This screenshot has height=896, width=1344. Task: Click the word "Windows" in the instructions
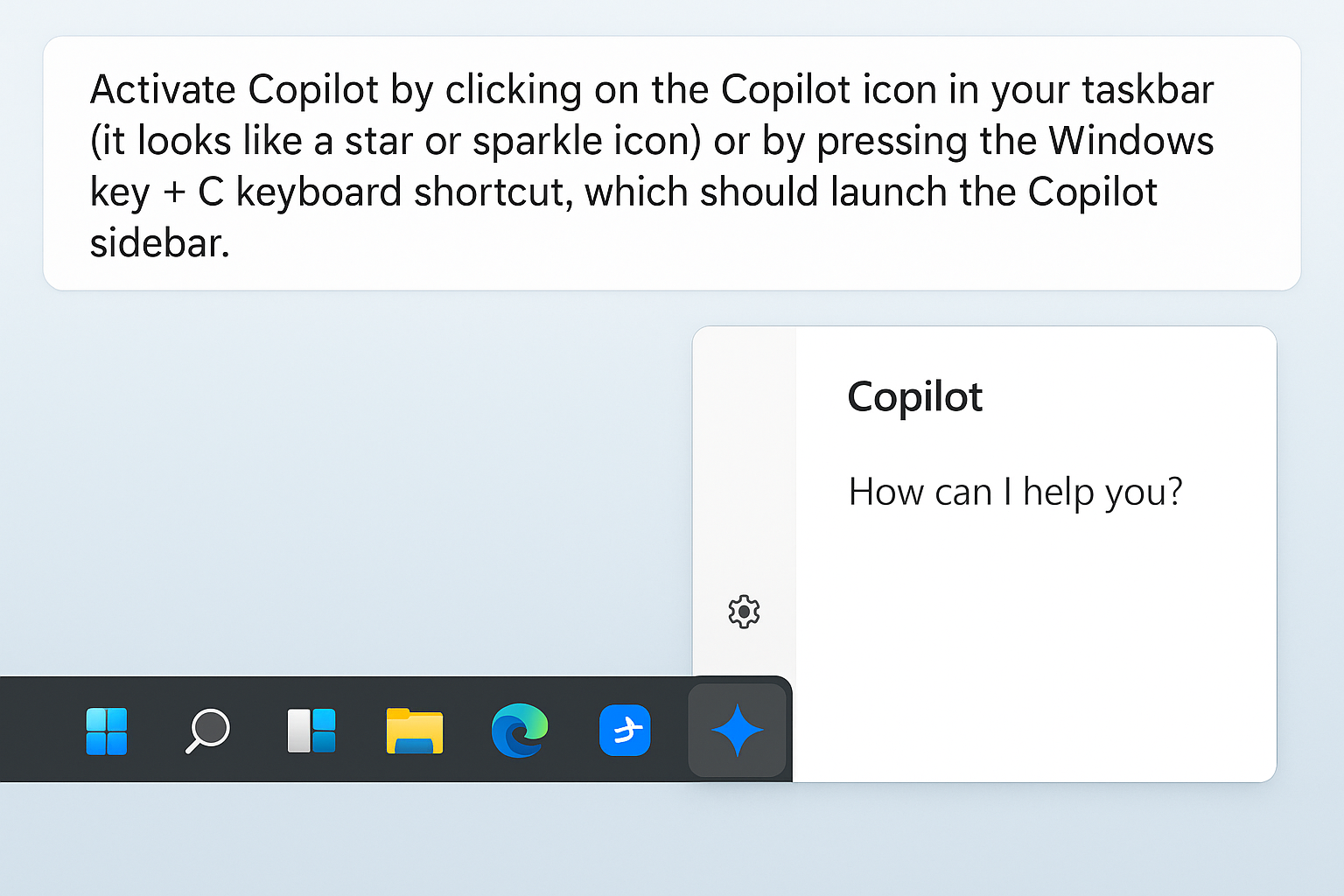[x=1131, y=141]
